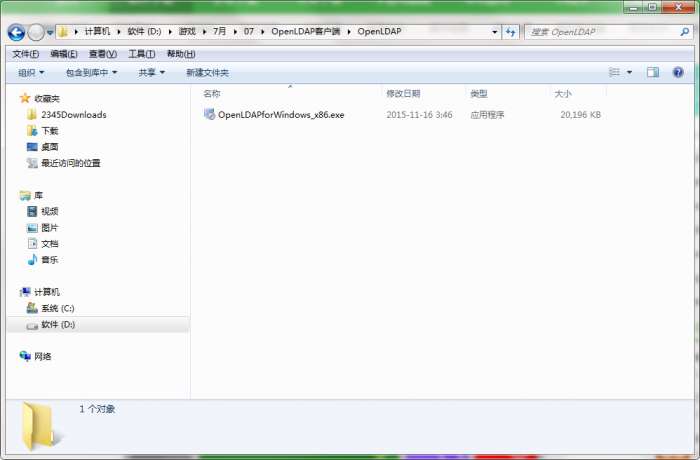Open the 组织 dropdown in toolbar
700x460 pixels.
tap(31, 72)
